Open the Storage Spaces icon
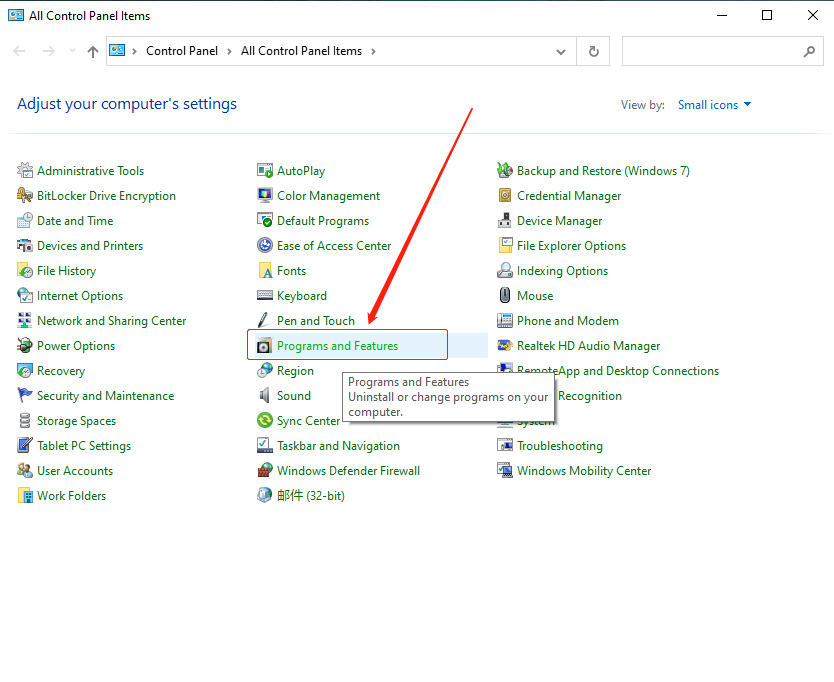834x682 pixels. [x=24, y=420]
